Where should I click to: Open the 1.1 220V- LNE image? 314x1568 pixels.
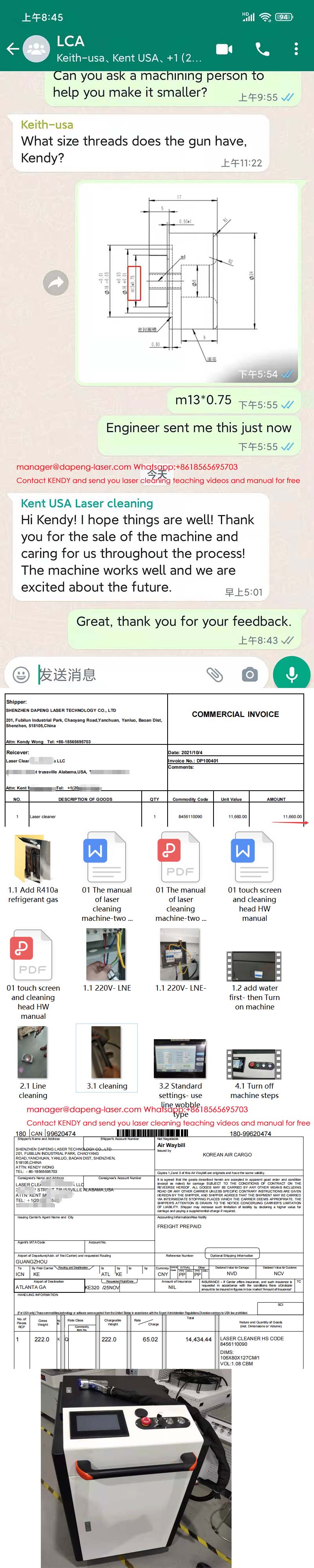point(107,961)
